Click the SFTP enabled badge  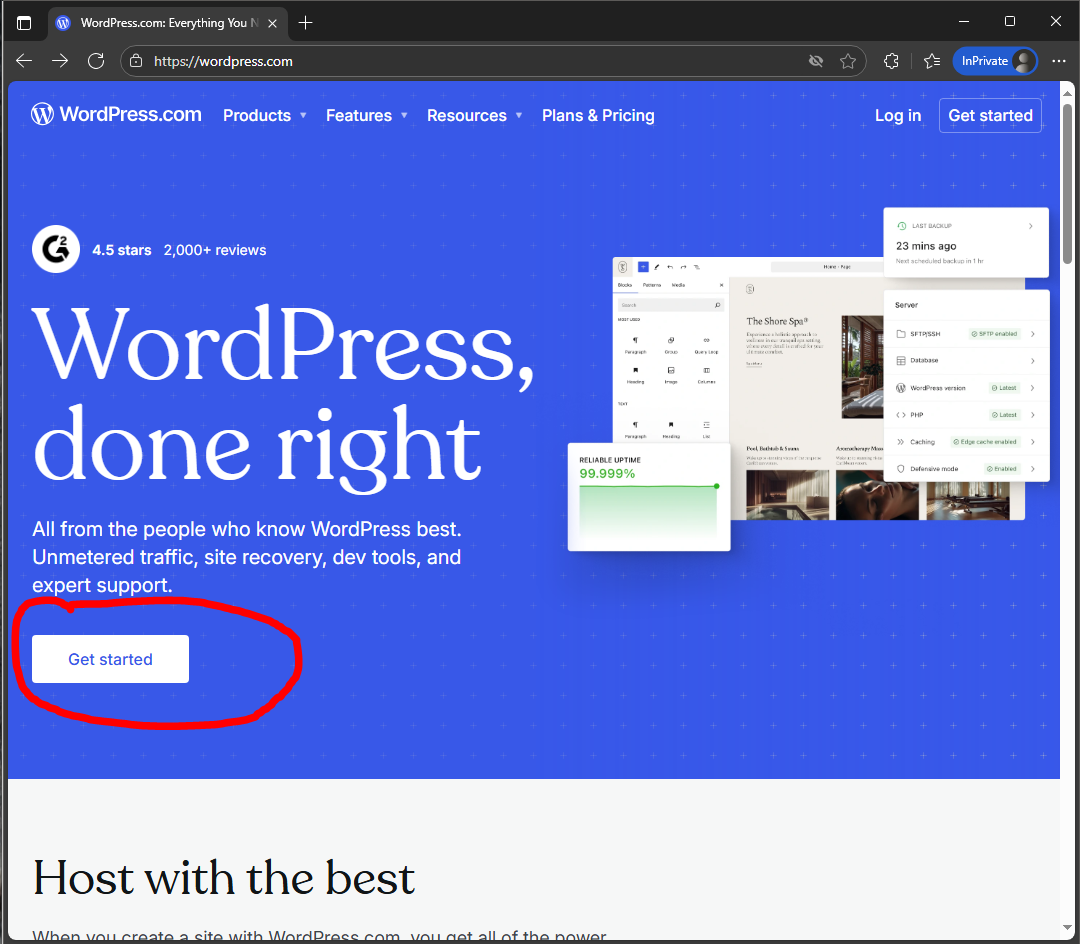(x=994, y=334)
